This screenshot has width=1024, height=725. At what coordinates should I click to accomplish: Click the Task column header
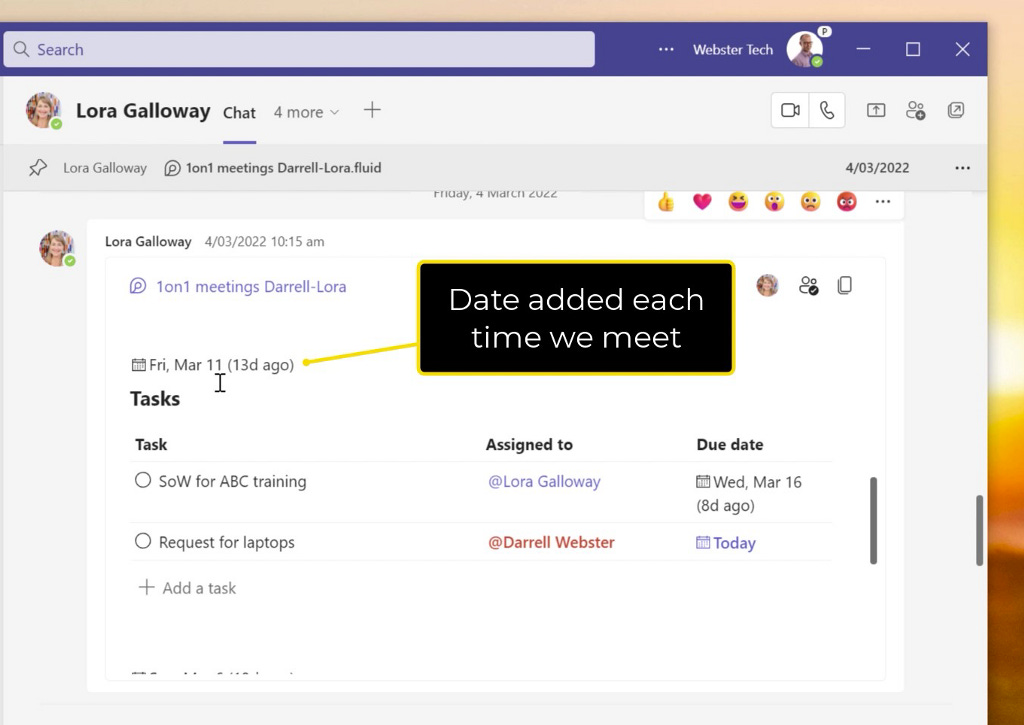click(151, 445)
